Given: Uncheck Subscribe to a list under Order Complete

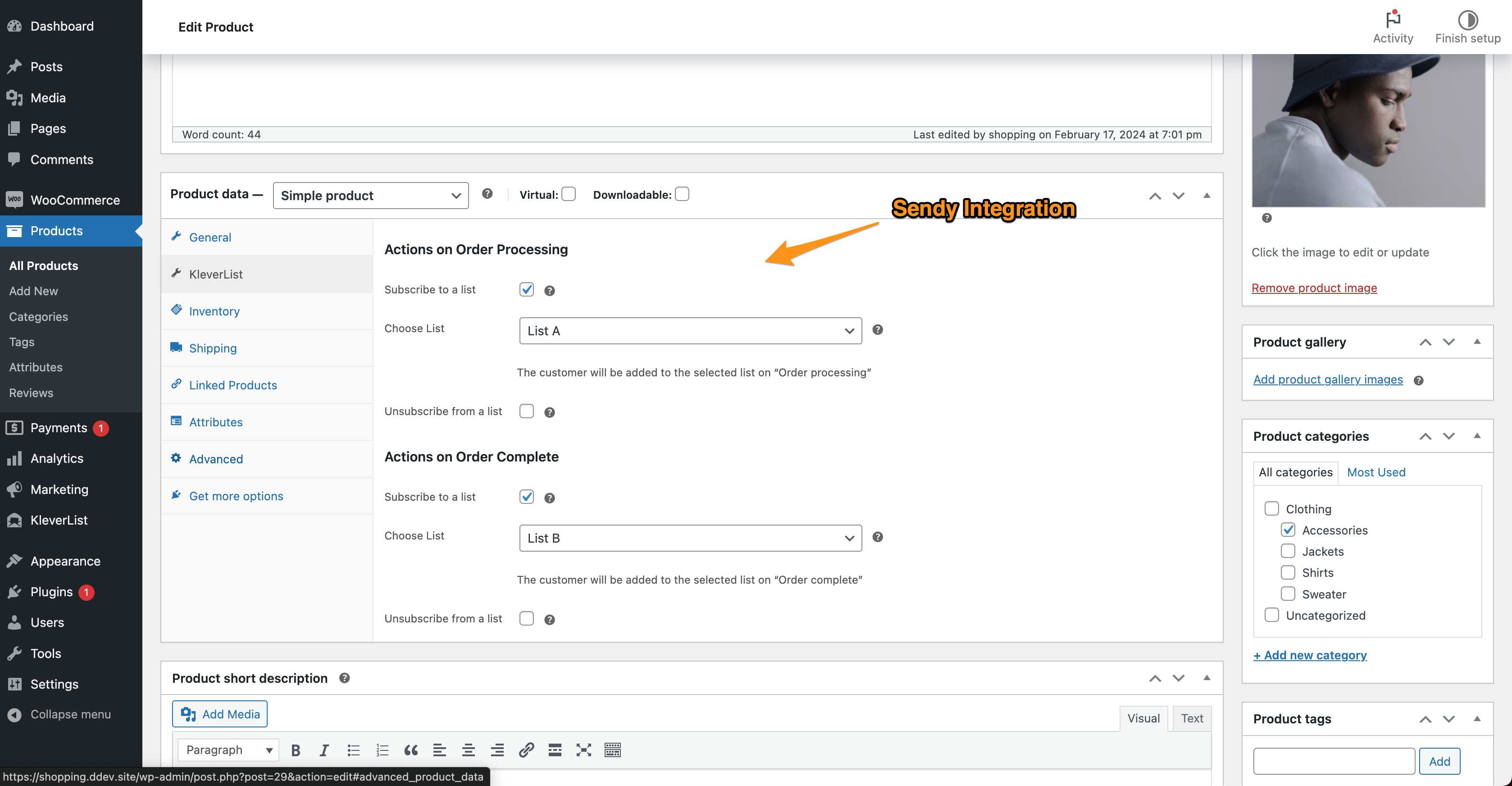Looking at the screenshot, I should [x=527, y=497].
